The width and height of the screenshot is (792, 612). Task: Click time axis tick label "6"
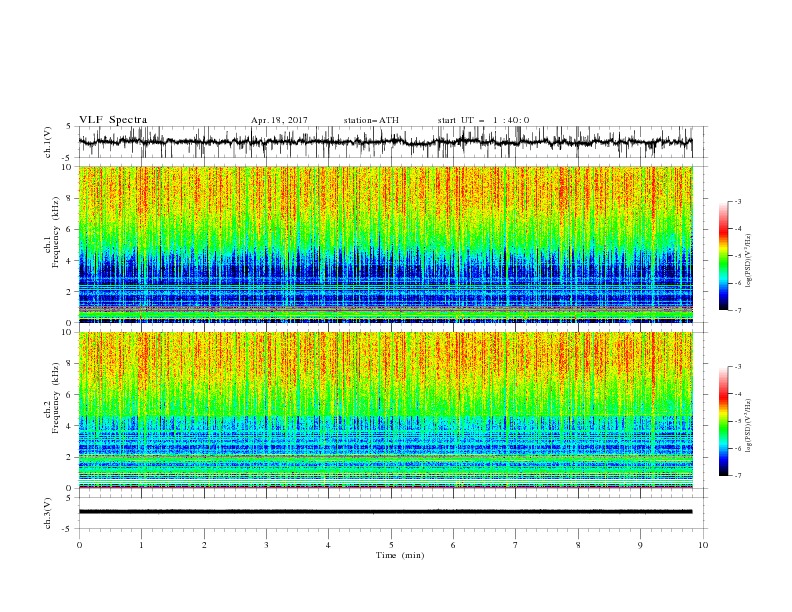(453, 545)
